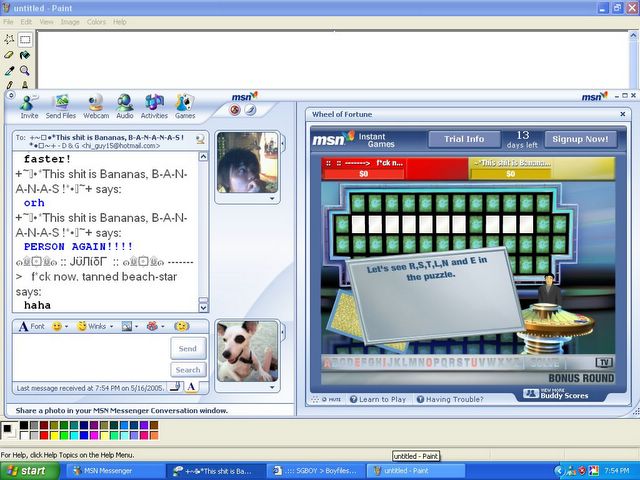Click the O key on game letter board
The image size is (640, 480).
point(429,363)
